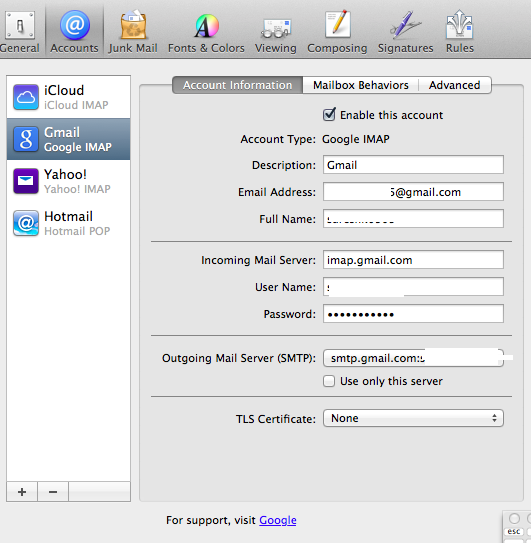
Task: Click the Yahoo! account envelope icon
Action: tap(26, 181)
